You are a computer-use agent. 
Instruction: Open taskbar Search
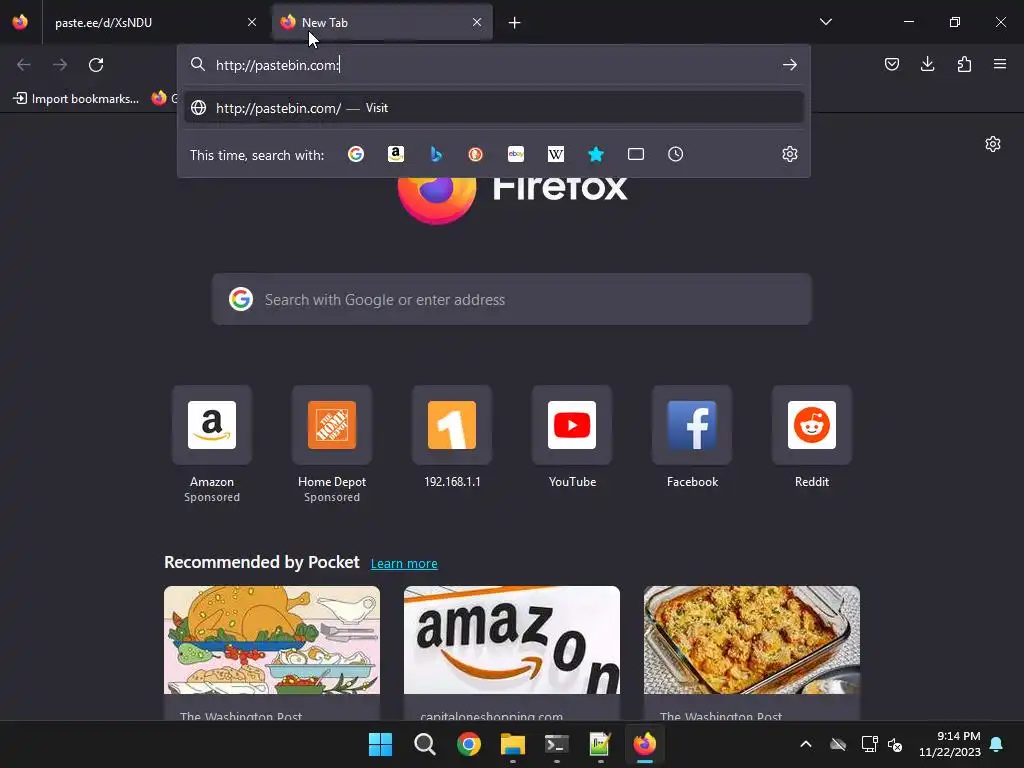pos(424,744)
